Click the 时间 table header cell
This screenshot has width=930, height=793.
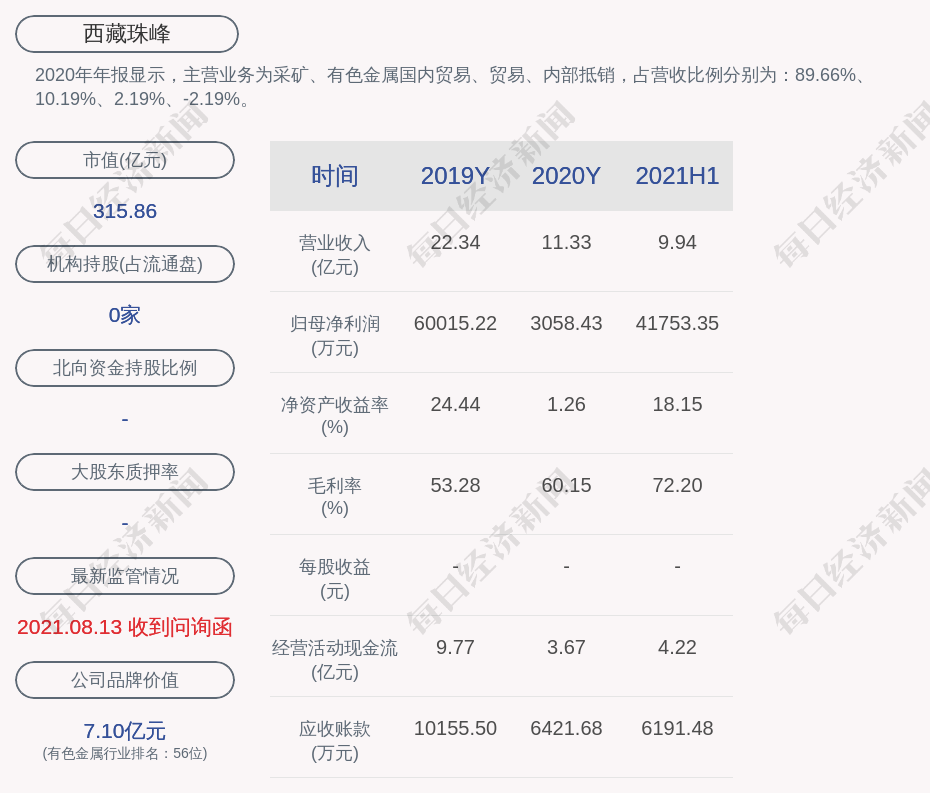[335, 176]
